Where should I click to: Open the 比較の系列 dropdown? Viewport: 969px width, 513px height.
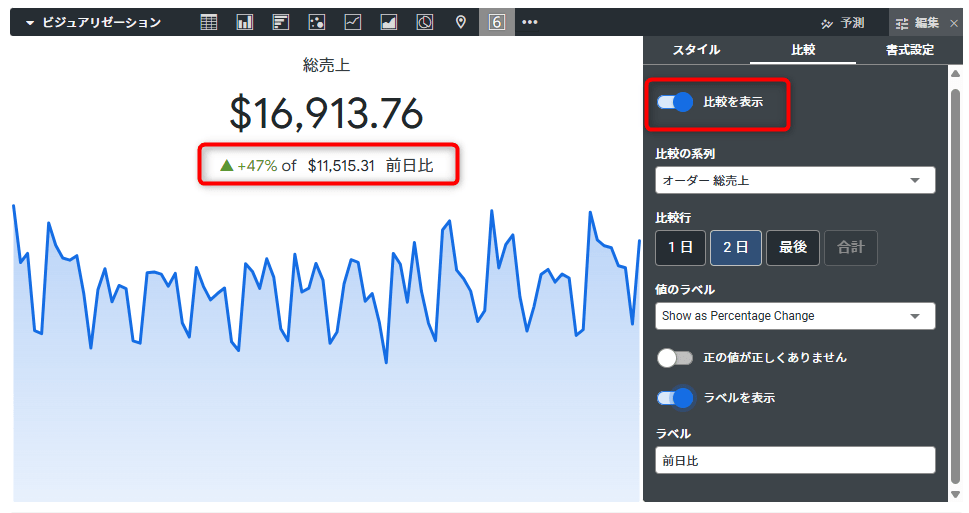pos(795,180)
